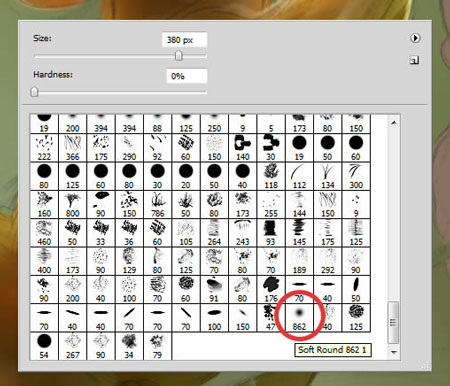Choose the tree-shaped brush labeled 800
The width and height of the screenshot is (450, 386).
72,205
